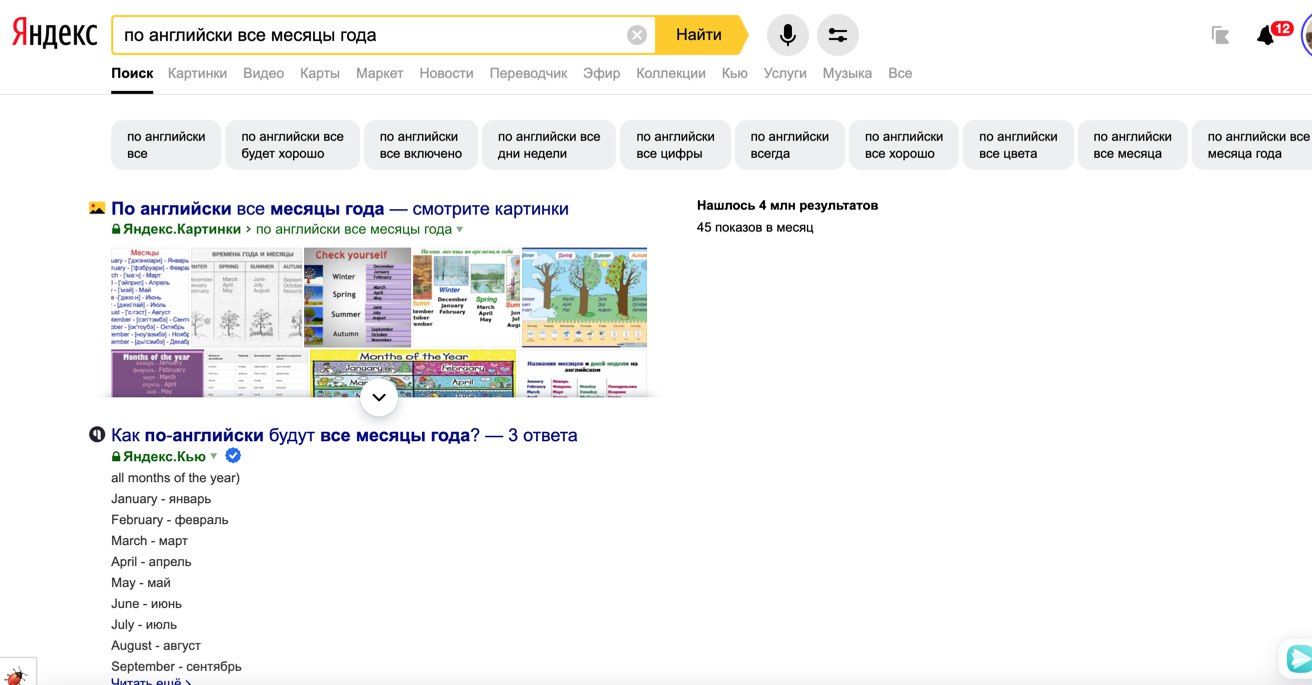Viewport: 1312px width, 685px height.
Task: Open the Новости tab
Action: tap(446, 73)
